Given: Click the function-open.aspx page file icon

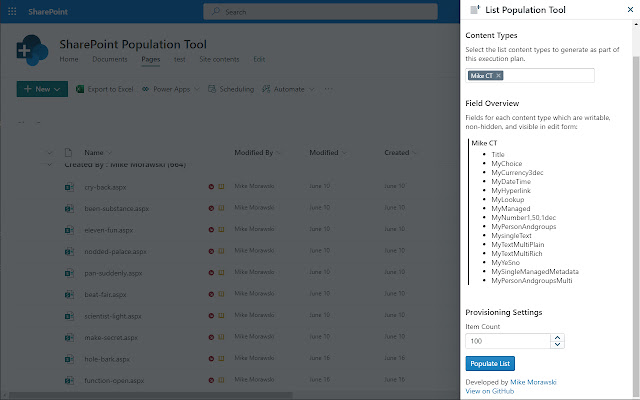Looking at the screenshot, I should [x=69, y=381].
